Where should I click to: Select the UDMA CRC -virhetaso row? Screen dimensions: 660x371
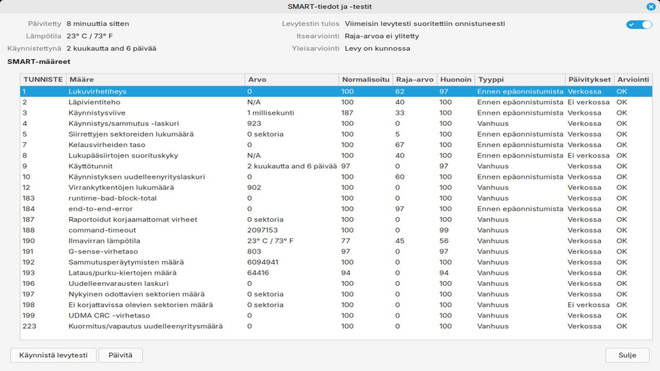pos(336,315)
